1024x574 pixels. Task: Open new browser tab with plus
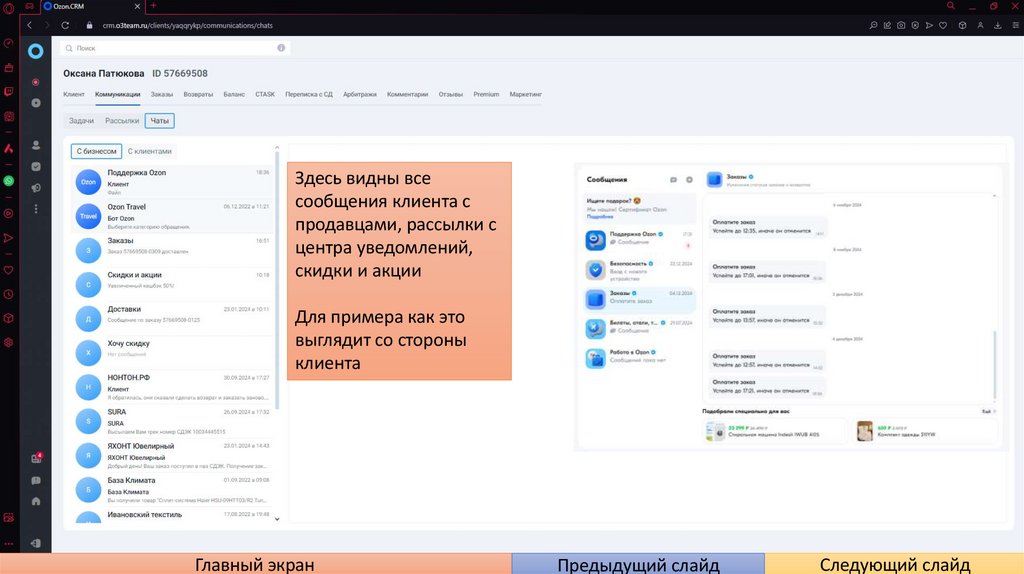click(153, 6)
